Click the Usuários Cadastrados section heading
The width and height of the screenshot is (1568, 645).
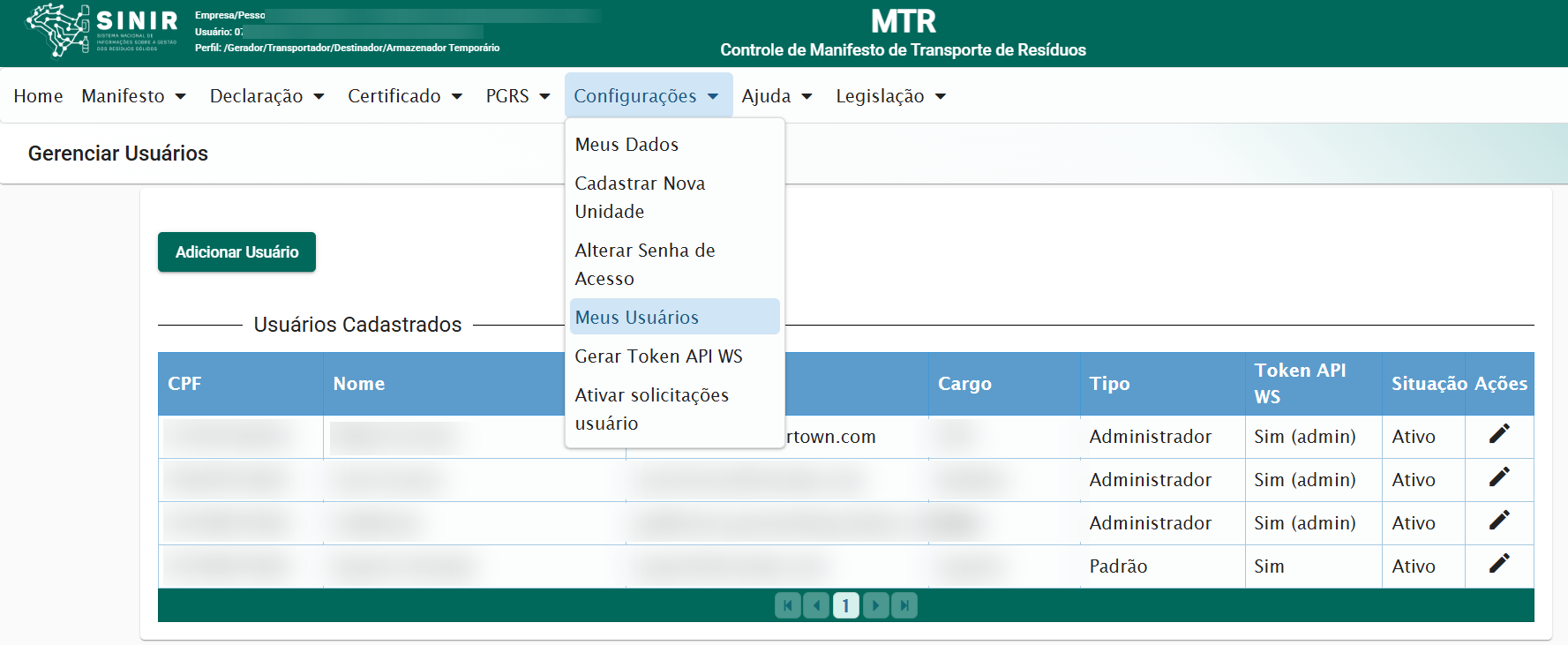click(357, 325)
